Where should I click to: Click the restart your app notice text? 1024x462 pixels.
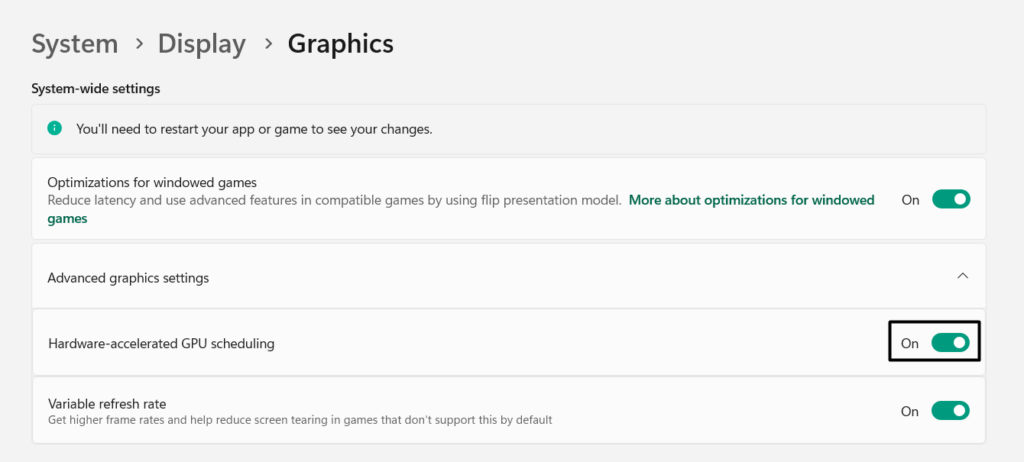tap(254, 129)
